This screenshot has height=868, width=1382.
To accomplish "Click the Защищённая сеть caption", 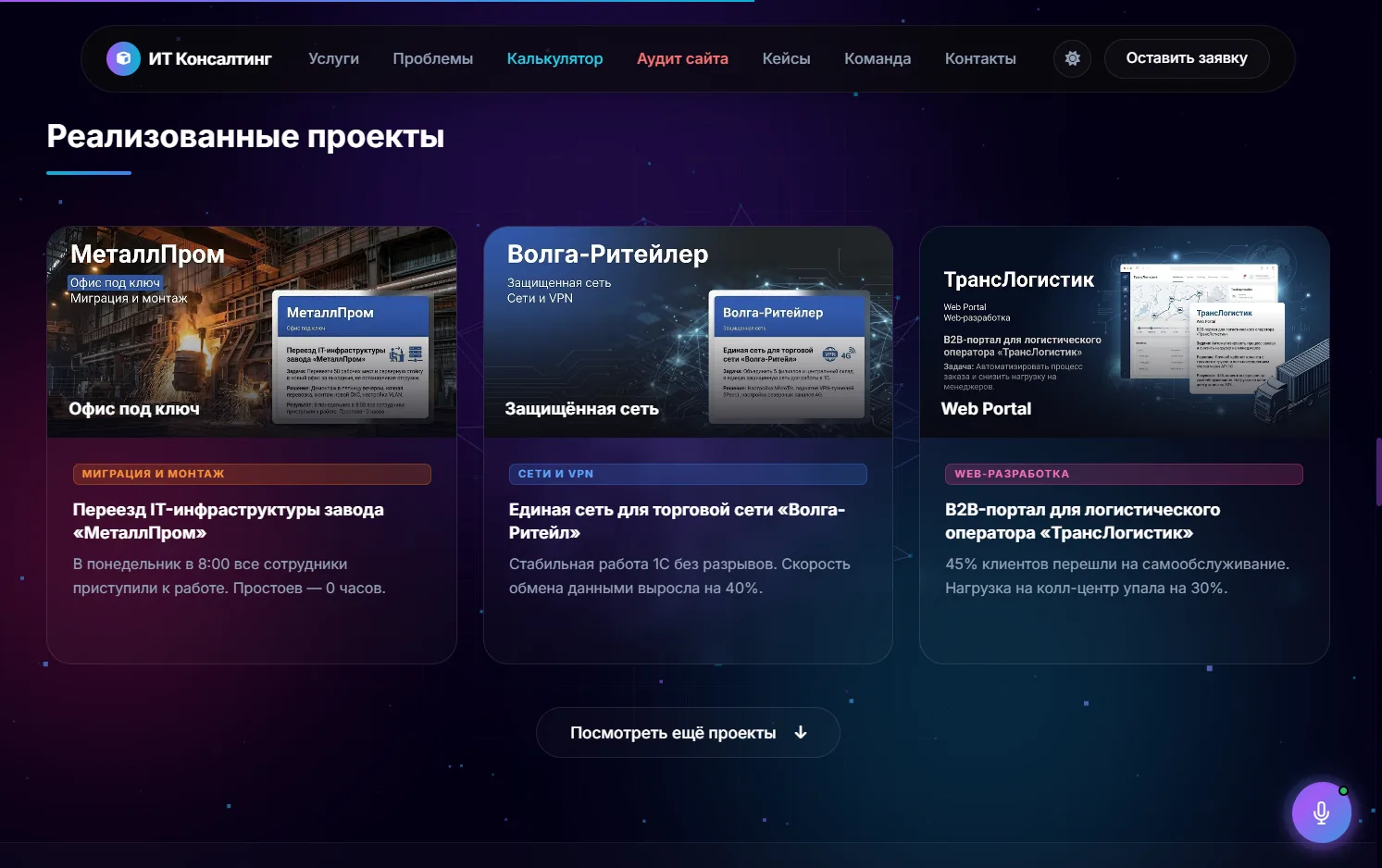I will [x=581, y=408].
